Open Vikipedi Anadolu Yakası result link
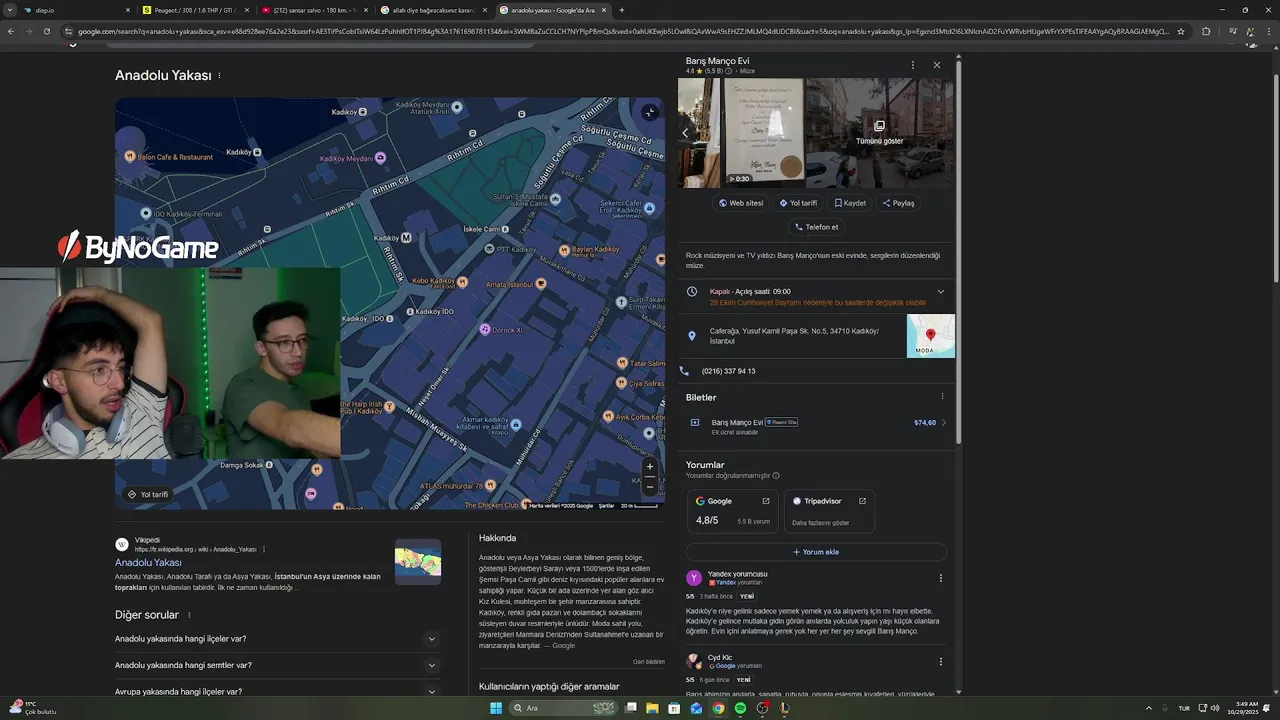 (148, 563)
